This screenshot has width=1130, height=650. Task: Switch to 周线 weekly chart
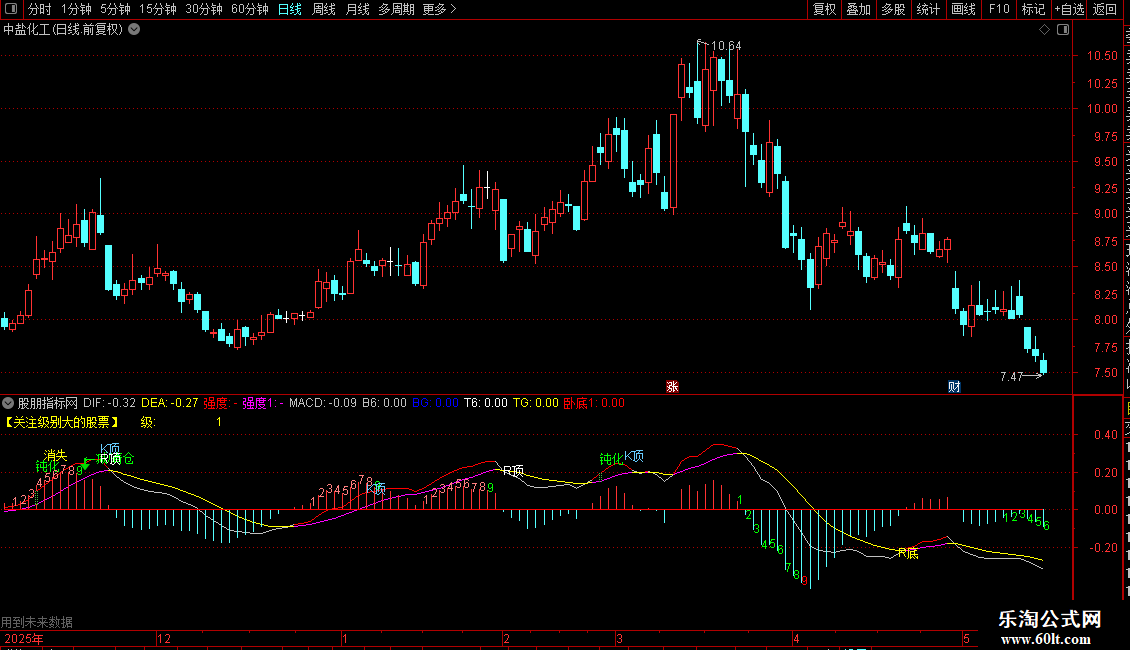tap(324, 9)
